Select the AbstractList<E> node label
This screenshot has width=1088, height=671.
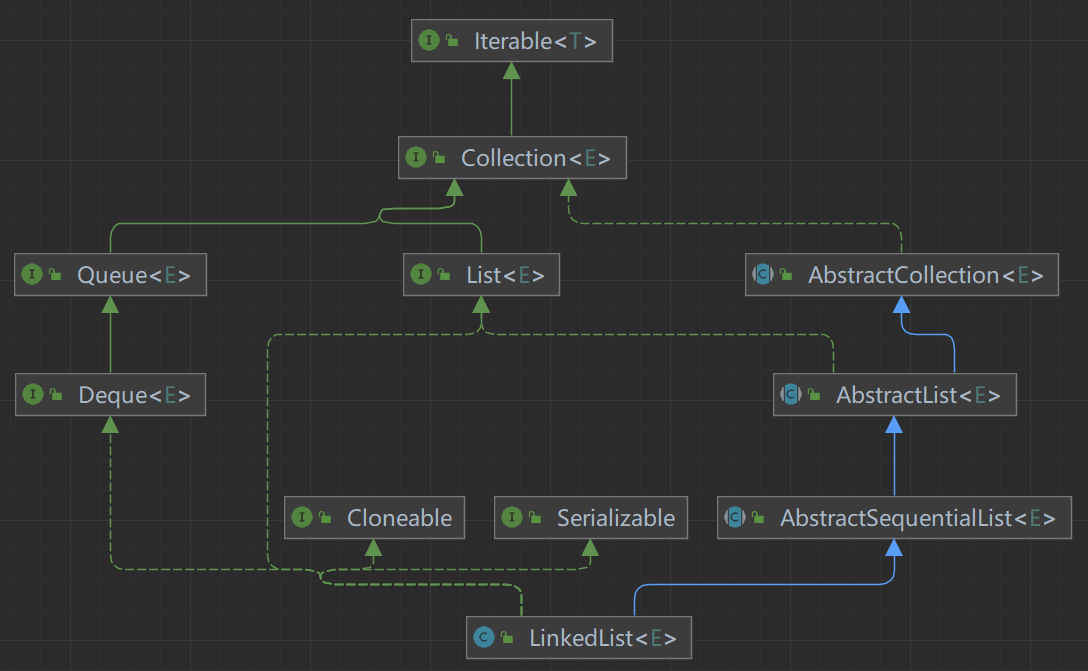click(918, 395)
